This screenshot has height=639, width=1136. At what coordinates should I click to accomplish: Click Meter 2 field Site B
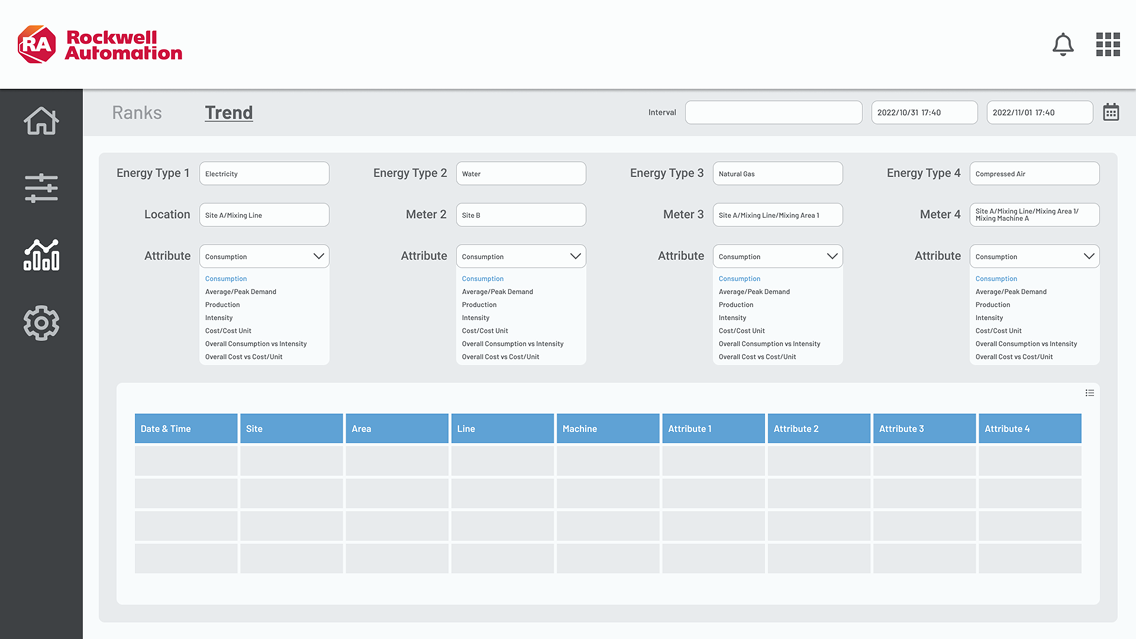521,214
